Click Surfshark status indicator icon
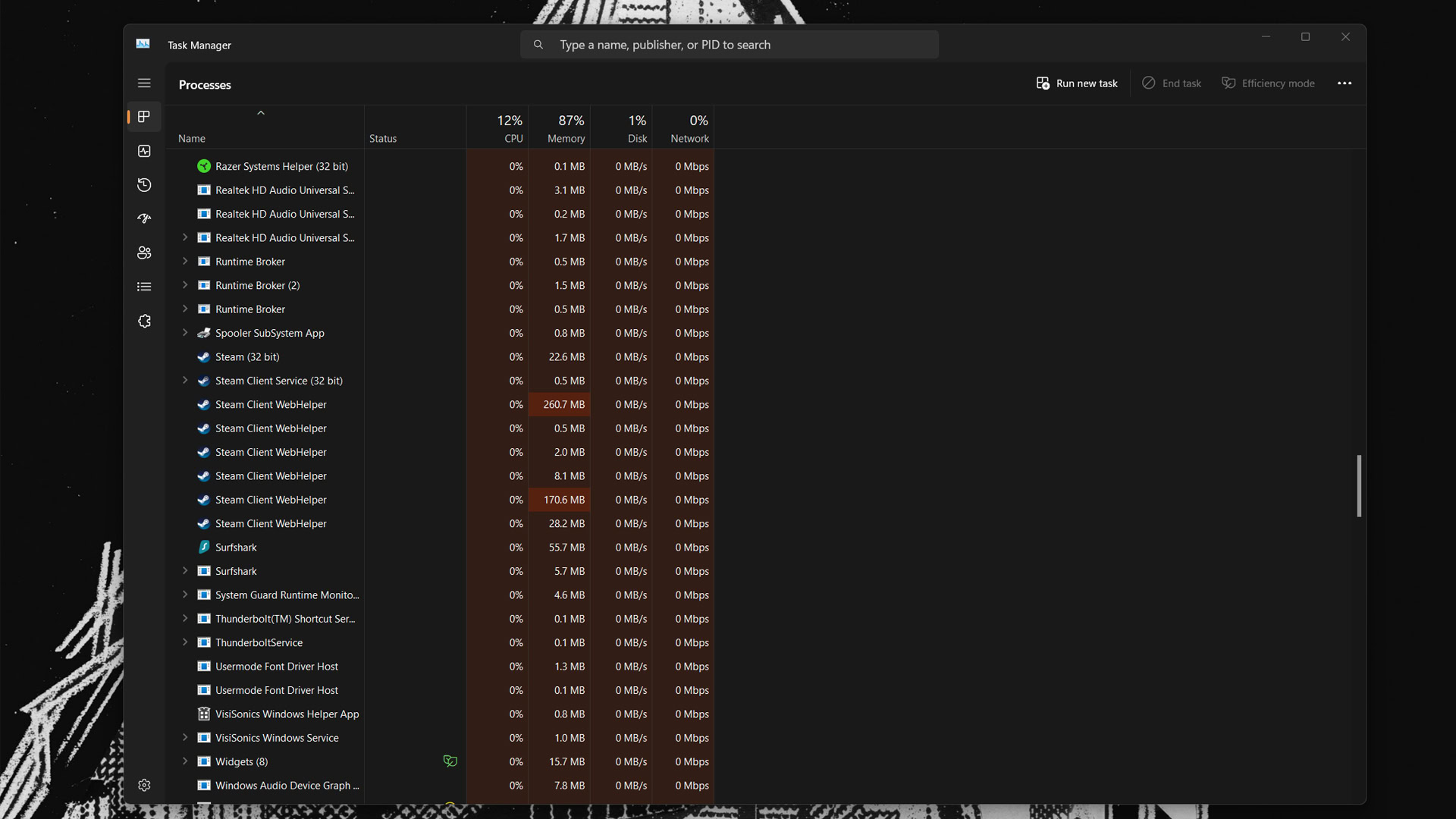This screenshot has height=819, width=1456. pos(203,547)
